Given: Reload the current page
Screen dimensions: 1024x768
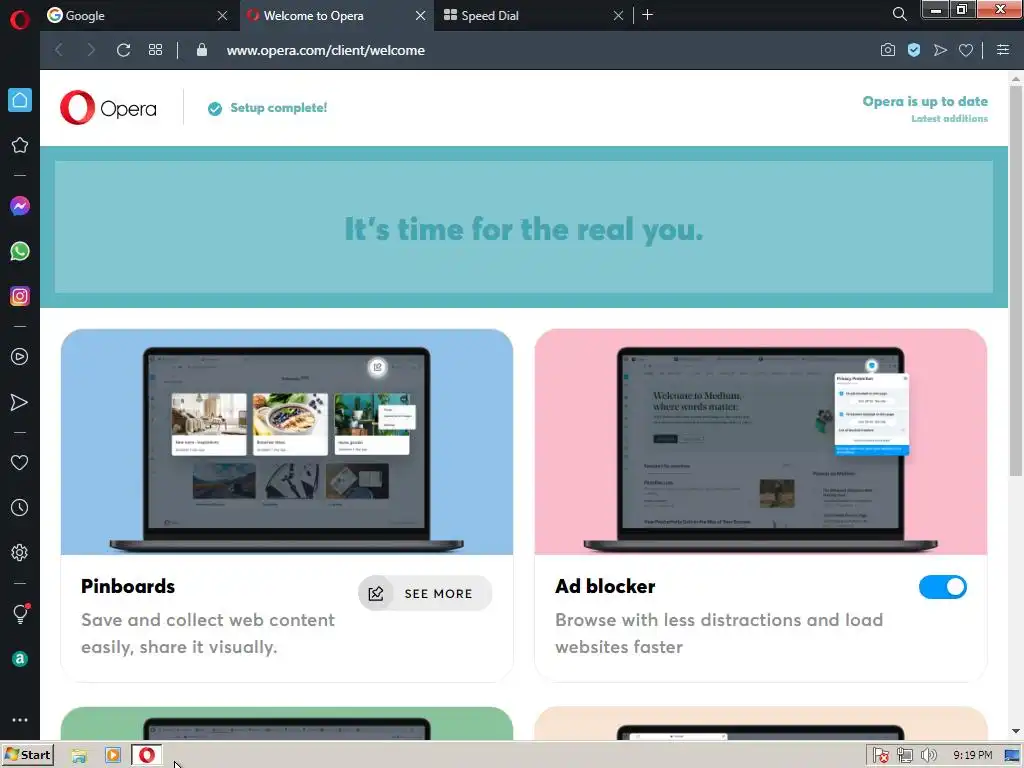Looking at the screenshot, I should tap(123, 50).
